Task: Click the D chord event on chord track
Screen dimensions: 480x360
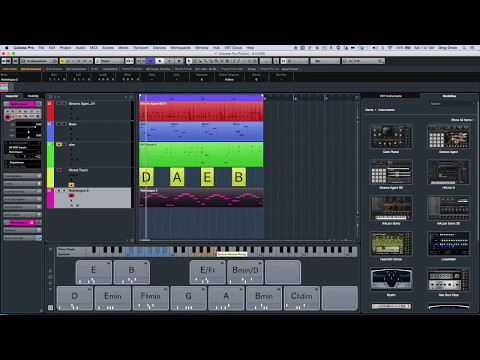Action: click(146, 177)
